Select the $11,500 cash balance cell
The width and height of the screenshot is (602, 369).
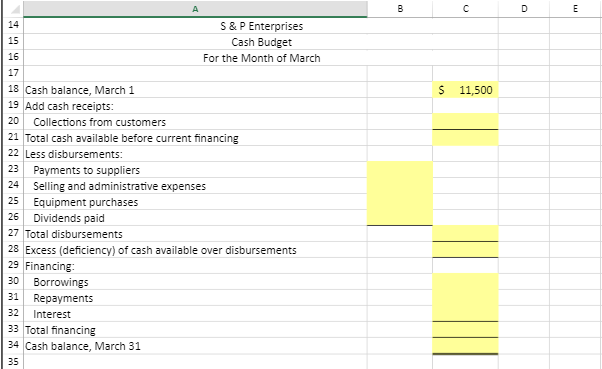coord(465,90)
